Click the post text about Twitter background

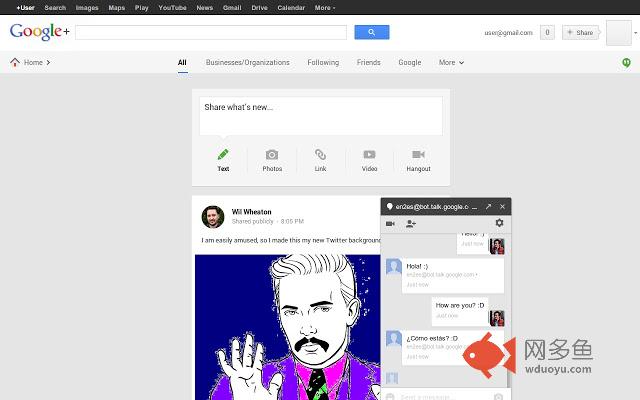291,240
